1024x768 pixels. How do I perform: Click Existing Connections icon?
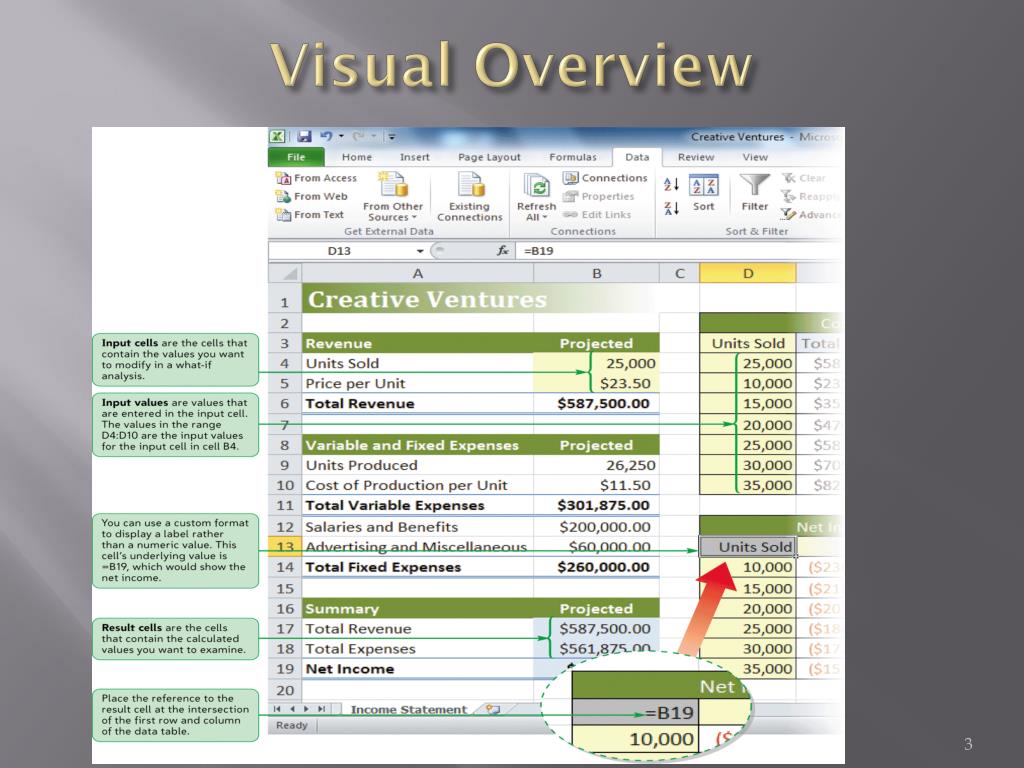pos(470,184)
